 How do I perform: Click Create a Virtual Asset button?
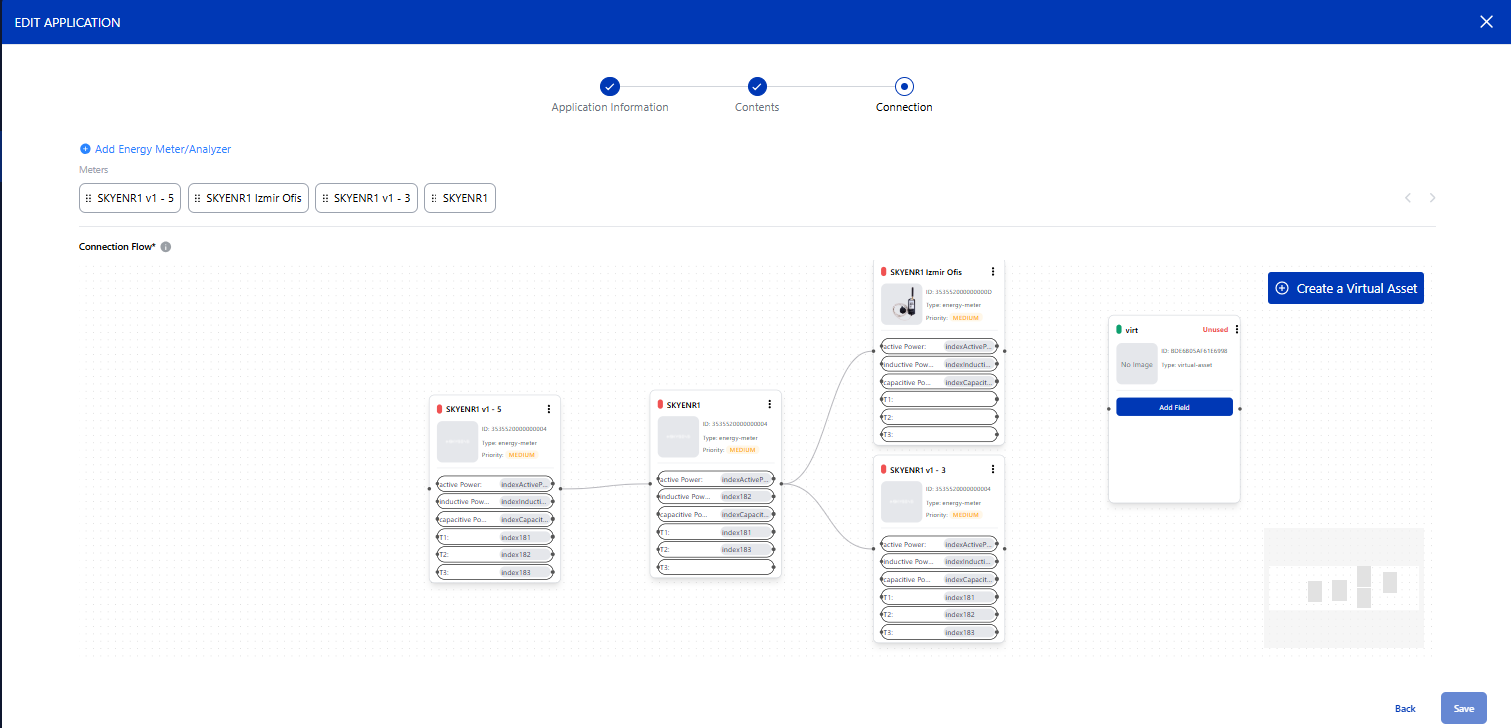click(x=1345, y=288)
